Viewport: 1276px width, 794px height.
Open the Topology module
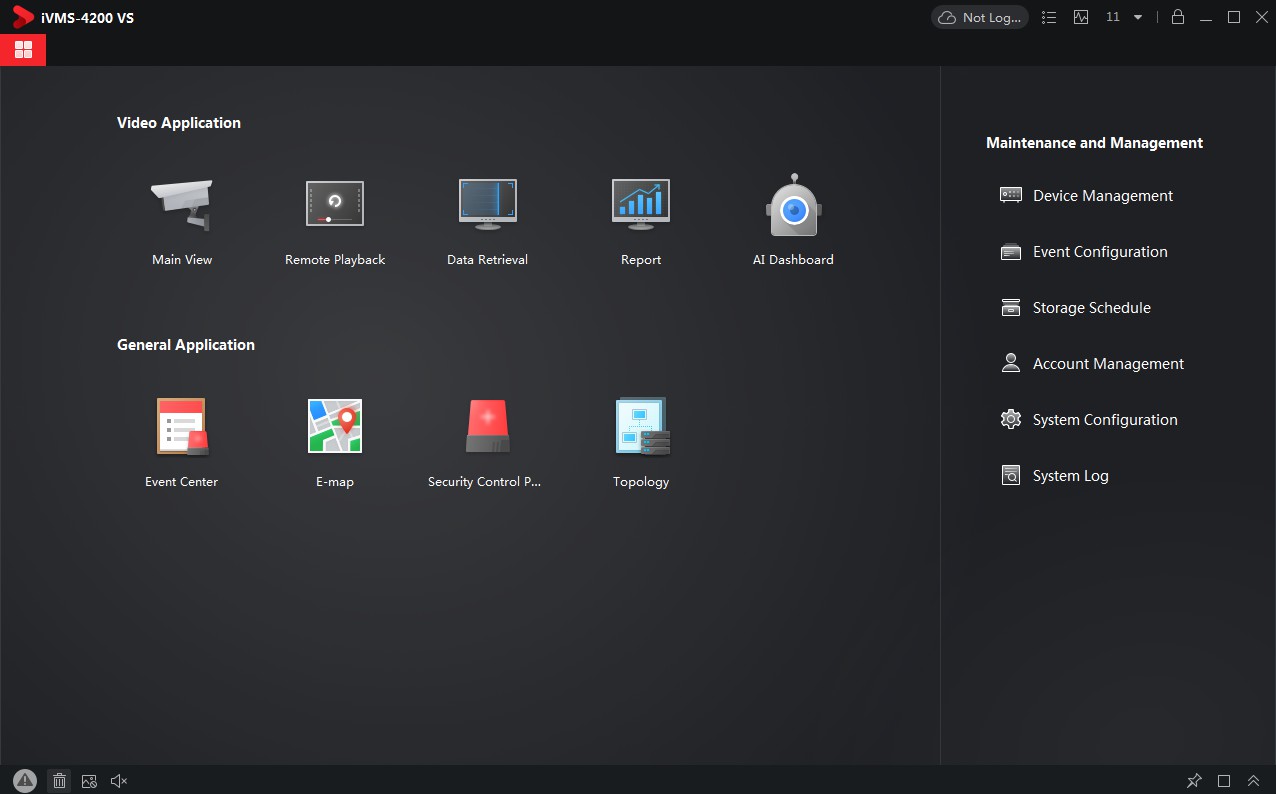640,427
